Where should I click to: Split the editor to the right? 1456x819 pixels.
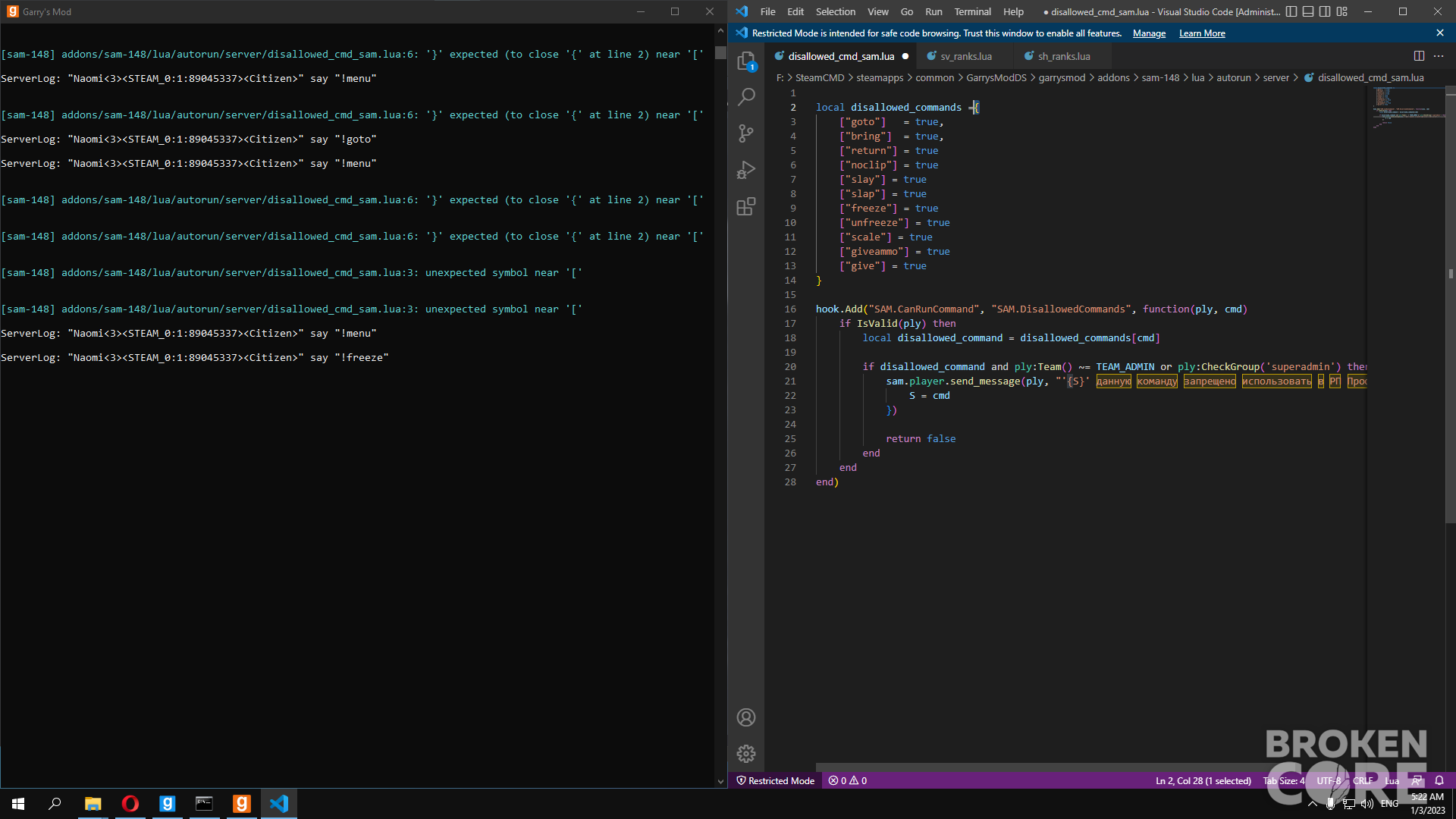coord(1419,56)
